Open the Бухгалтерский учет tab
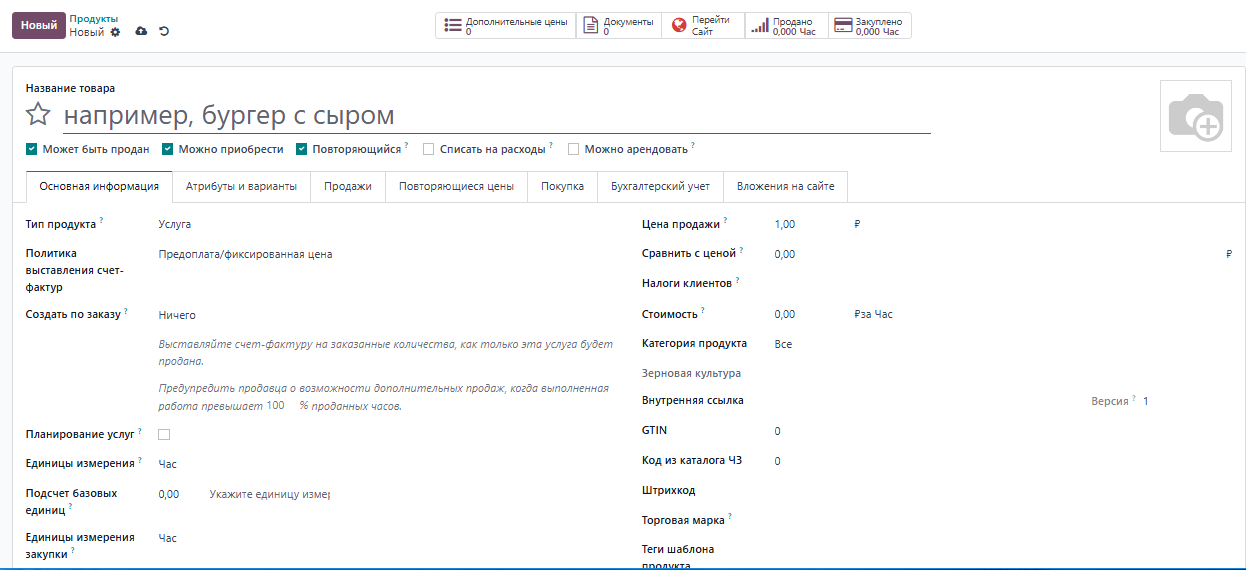 660,187
